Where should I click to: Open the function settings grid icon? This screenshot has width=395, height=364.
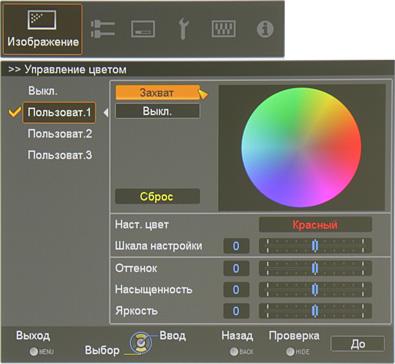click(223, 29)
